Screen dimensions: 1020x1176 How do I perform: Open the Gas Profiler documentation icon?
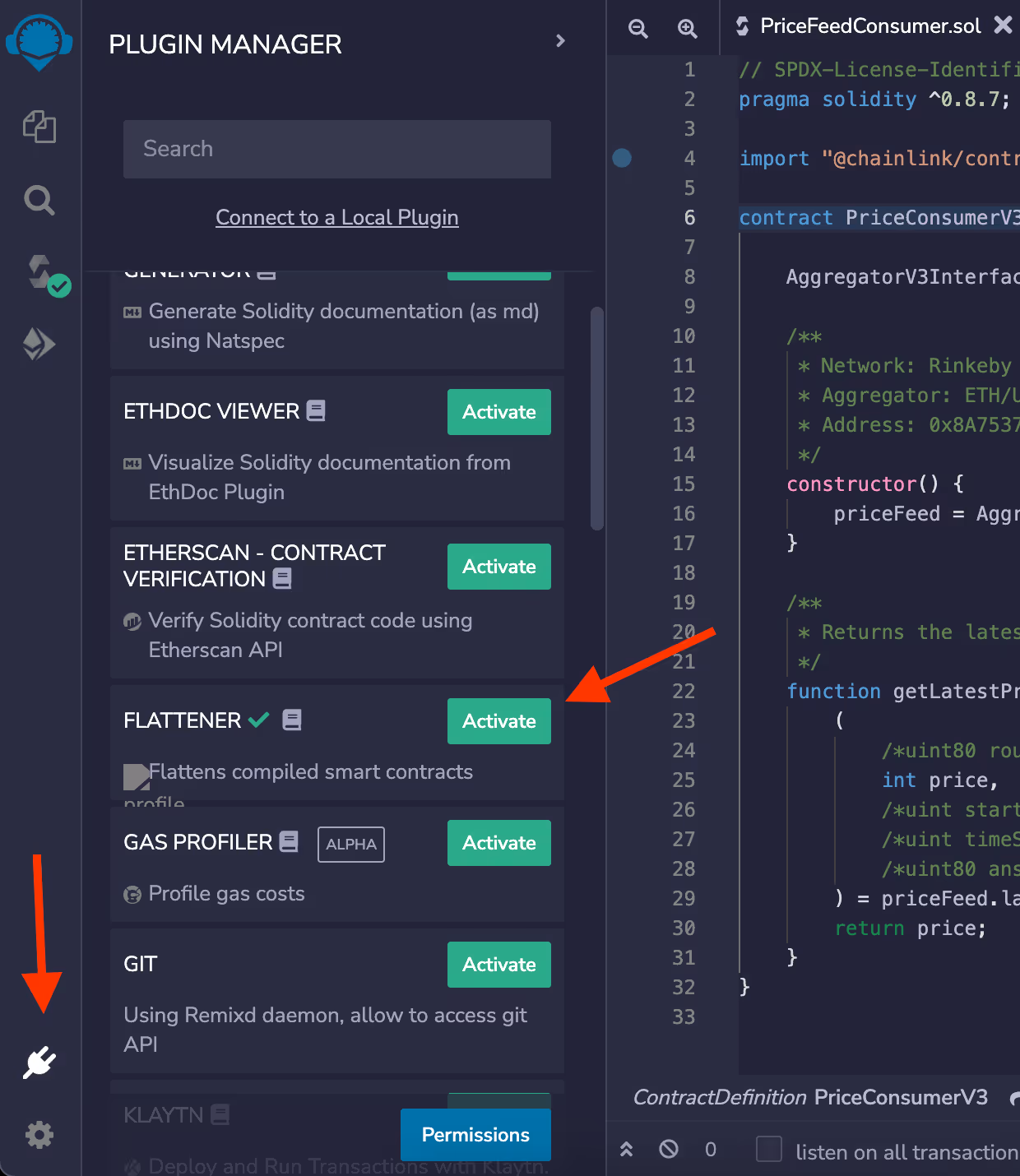pyautogui.click(x=289, y=841)
